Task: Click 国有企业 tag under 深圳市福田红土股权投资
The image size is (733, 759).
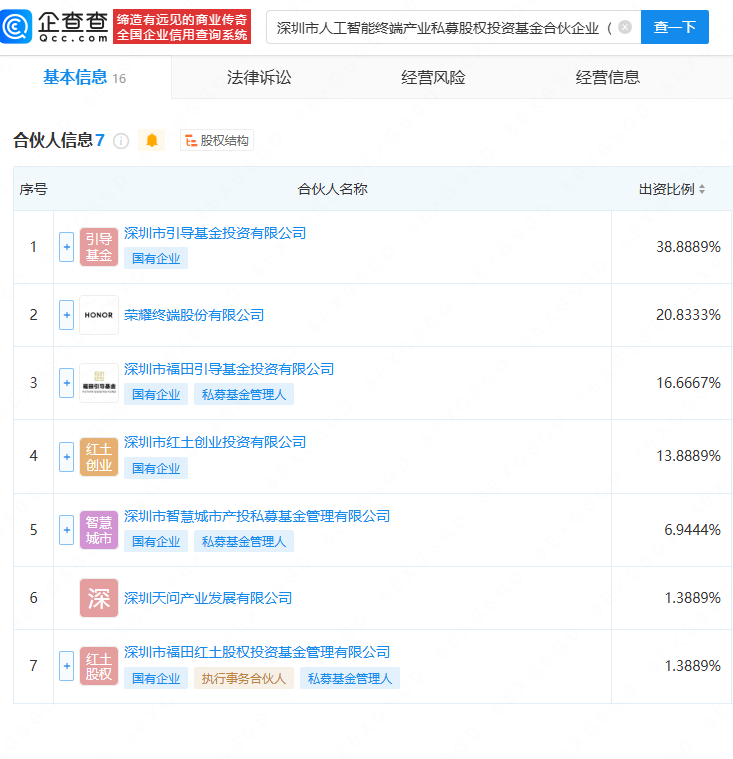Action: coord(156,679)
